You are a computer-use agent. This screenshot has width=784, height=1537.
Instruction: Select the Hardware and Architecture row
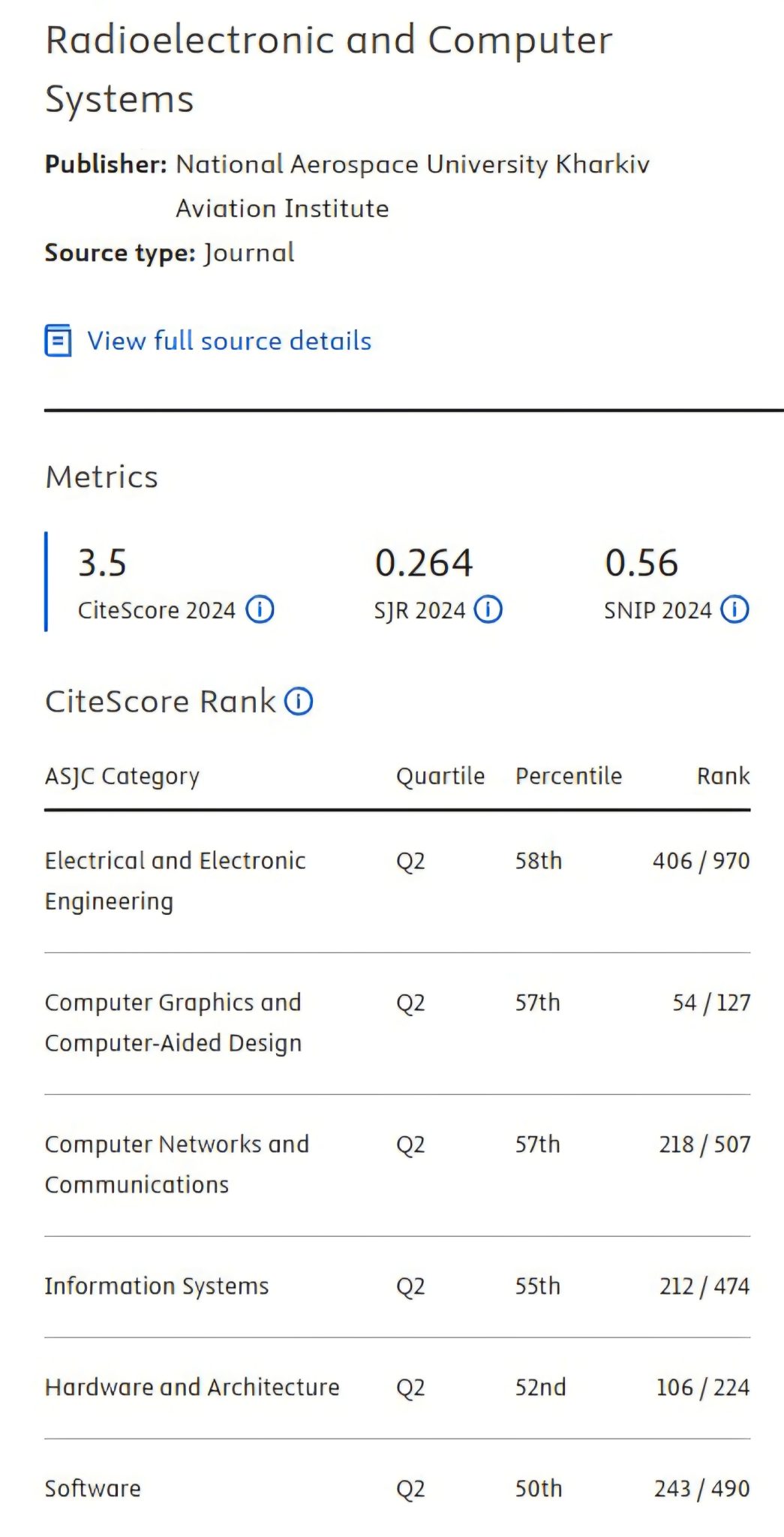tap(192, 1388)
